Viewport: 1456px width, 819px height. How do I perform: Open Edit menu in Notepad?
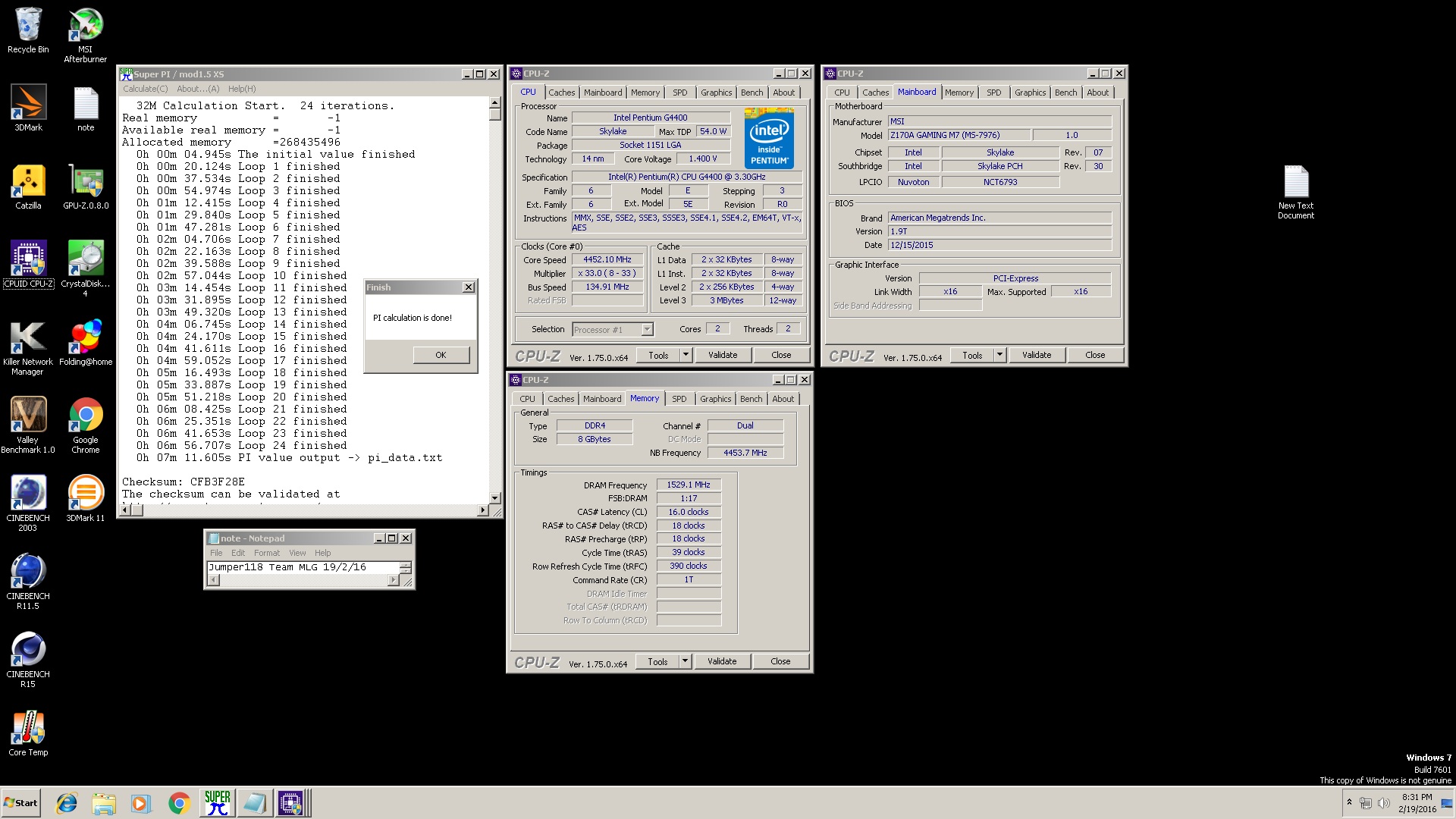(238, 553)
